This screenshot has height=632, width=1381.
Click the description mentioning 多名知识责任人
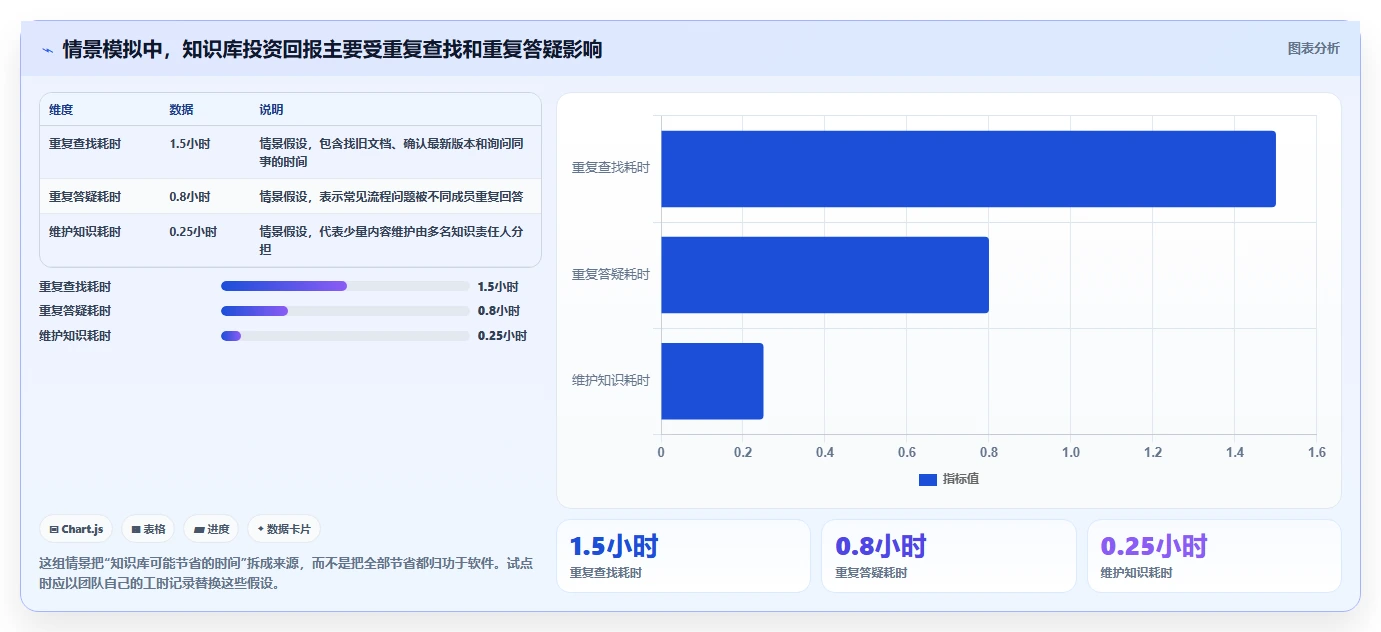click(391, 241)
